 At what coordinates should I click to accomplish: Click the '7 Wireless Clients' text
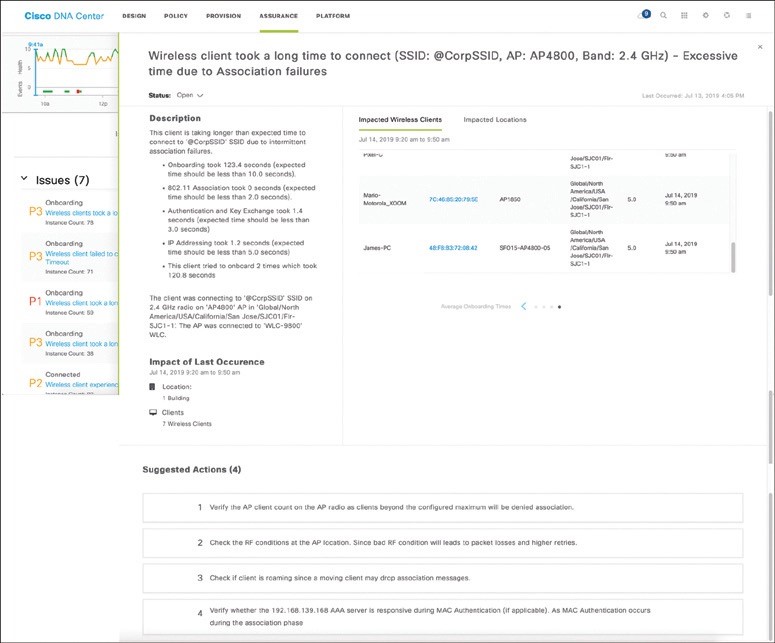187,424
